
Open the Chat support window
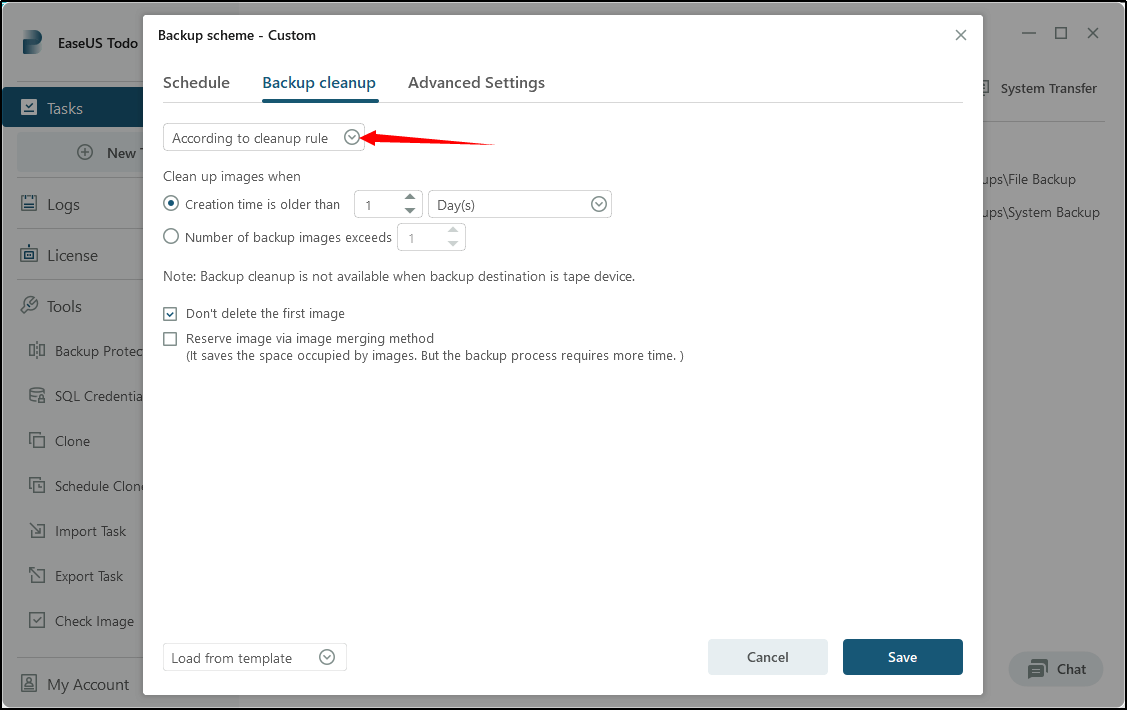click(1056, 669)
